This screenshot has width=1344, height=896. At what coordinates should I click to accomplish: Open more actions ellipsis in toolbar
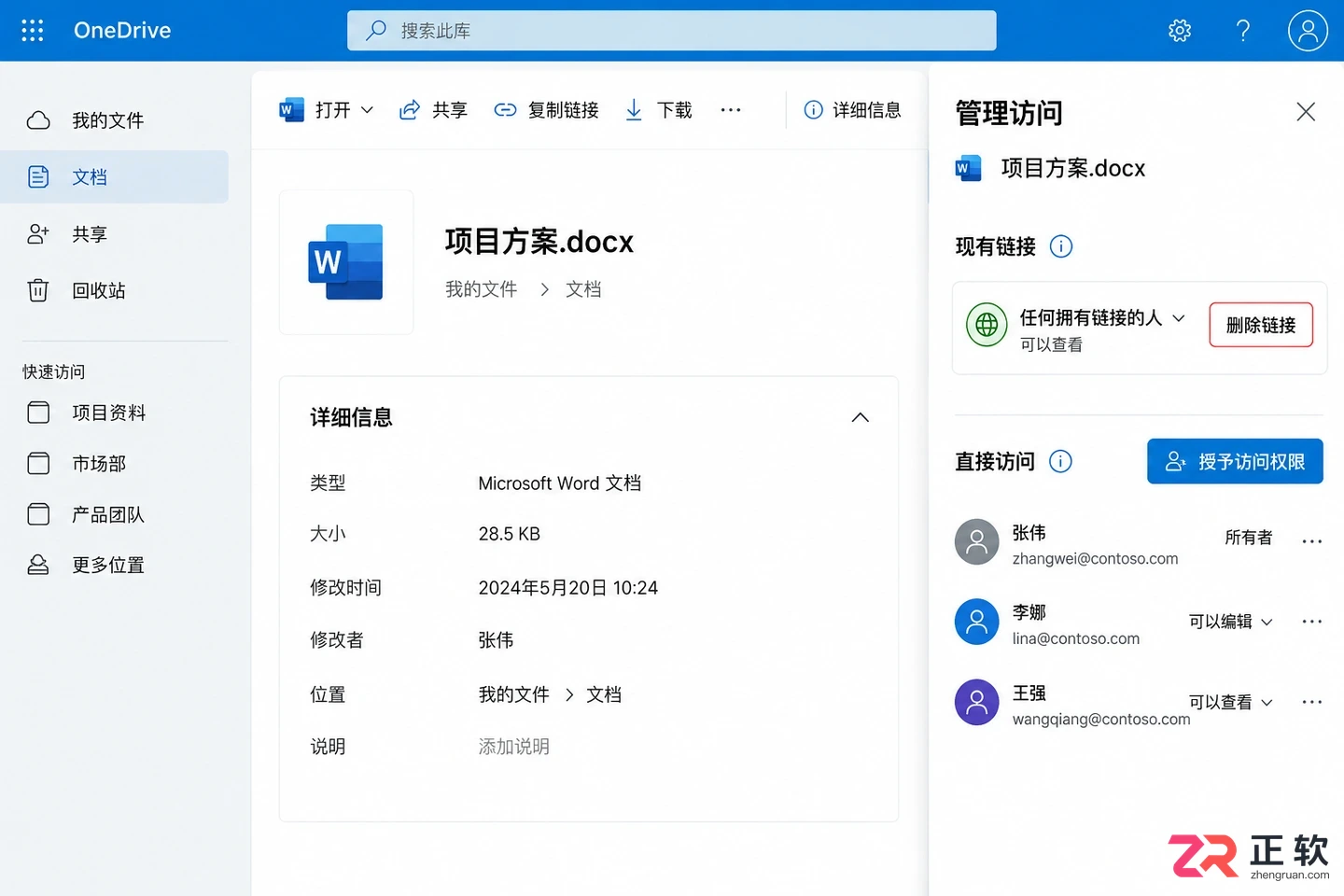(x=731, y=110)
